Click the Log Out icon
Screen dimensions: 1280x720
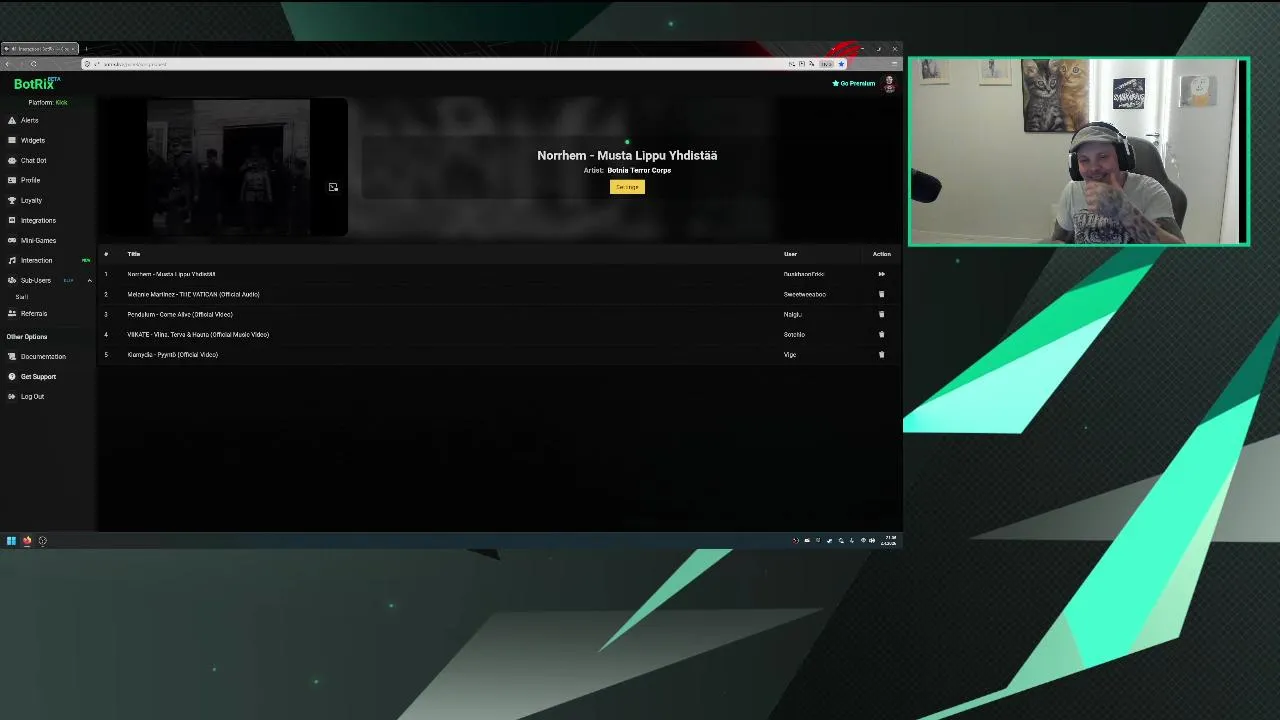(12, 396)
